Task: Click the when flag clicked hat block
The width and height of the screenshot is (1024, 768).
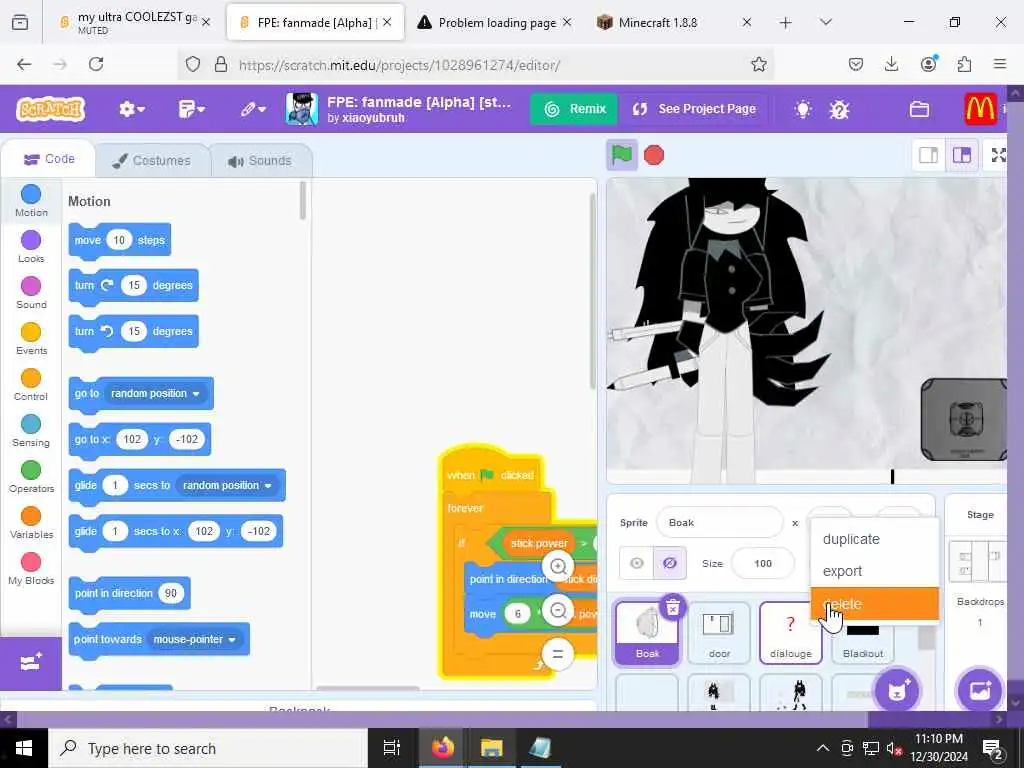Action: 490,475
